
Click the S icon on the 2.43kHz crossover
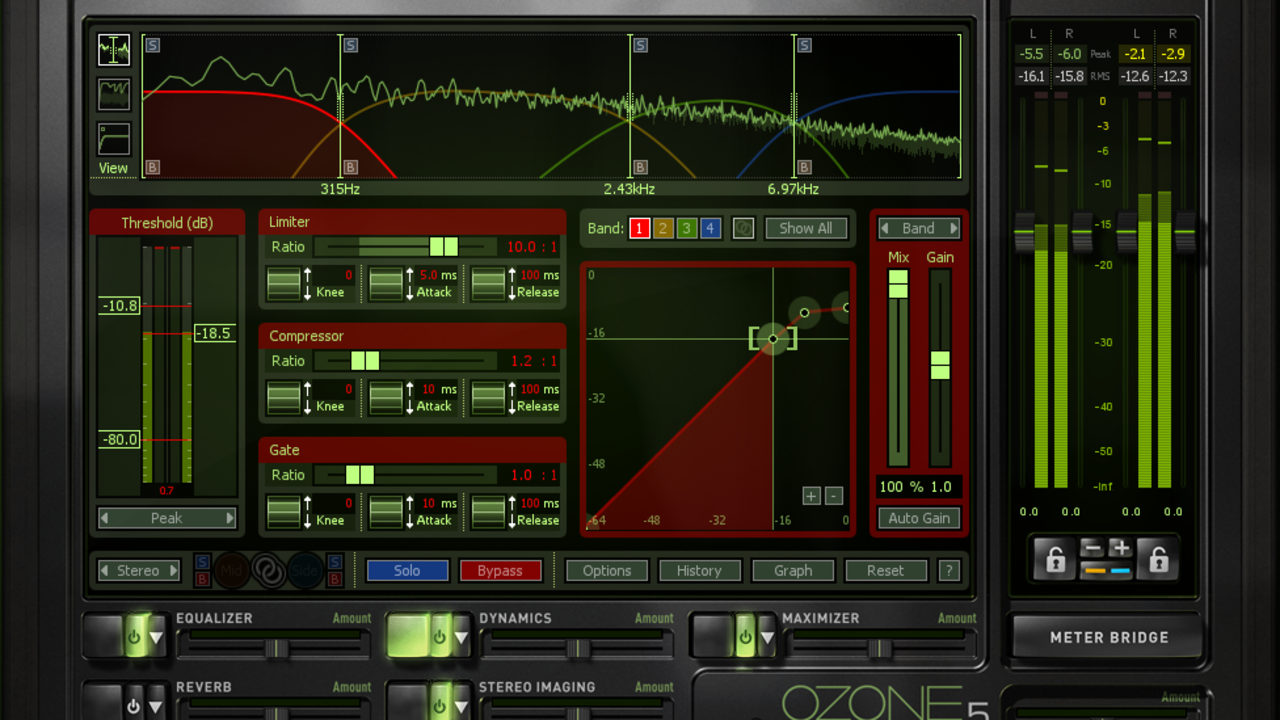click(x=640, y=45)
